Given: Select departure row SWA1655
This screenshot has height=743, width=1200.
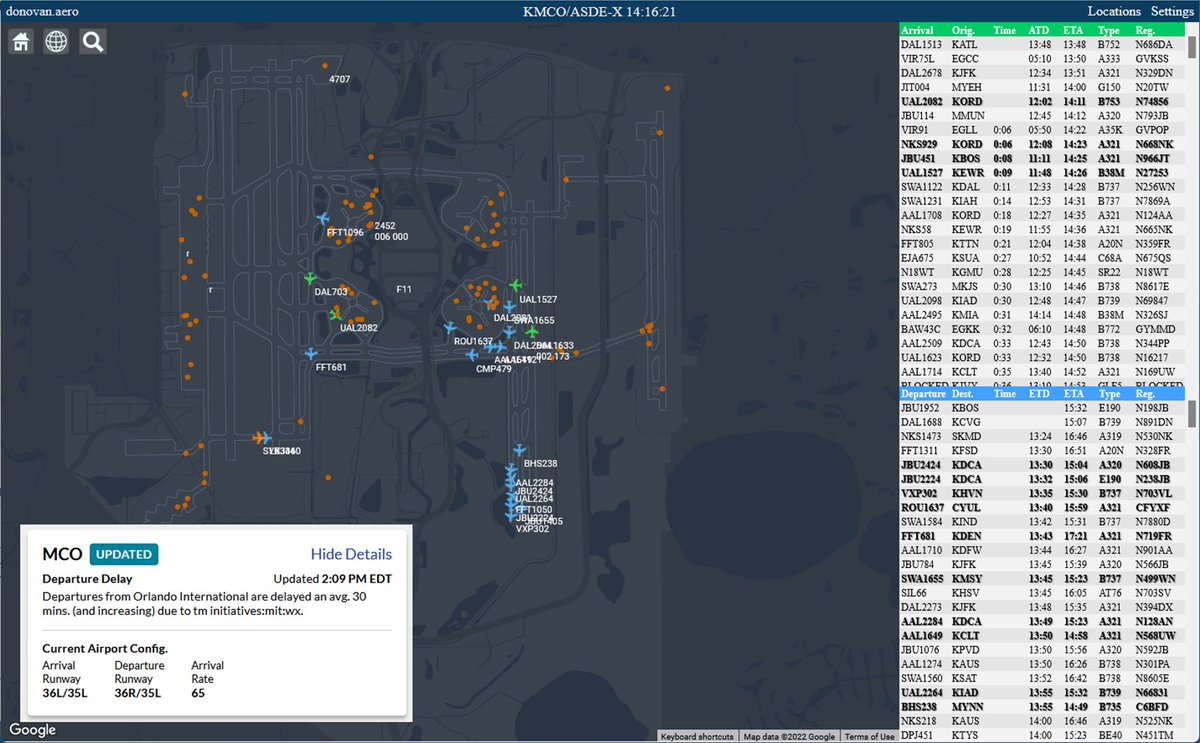Looking at the screenshot, I should click(1043, 578).
